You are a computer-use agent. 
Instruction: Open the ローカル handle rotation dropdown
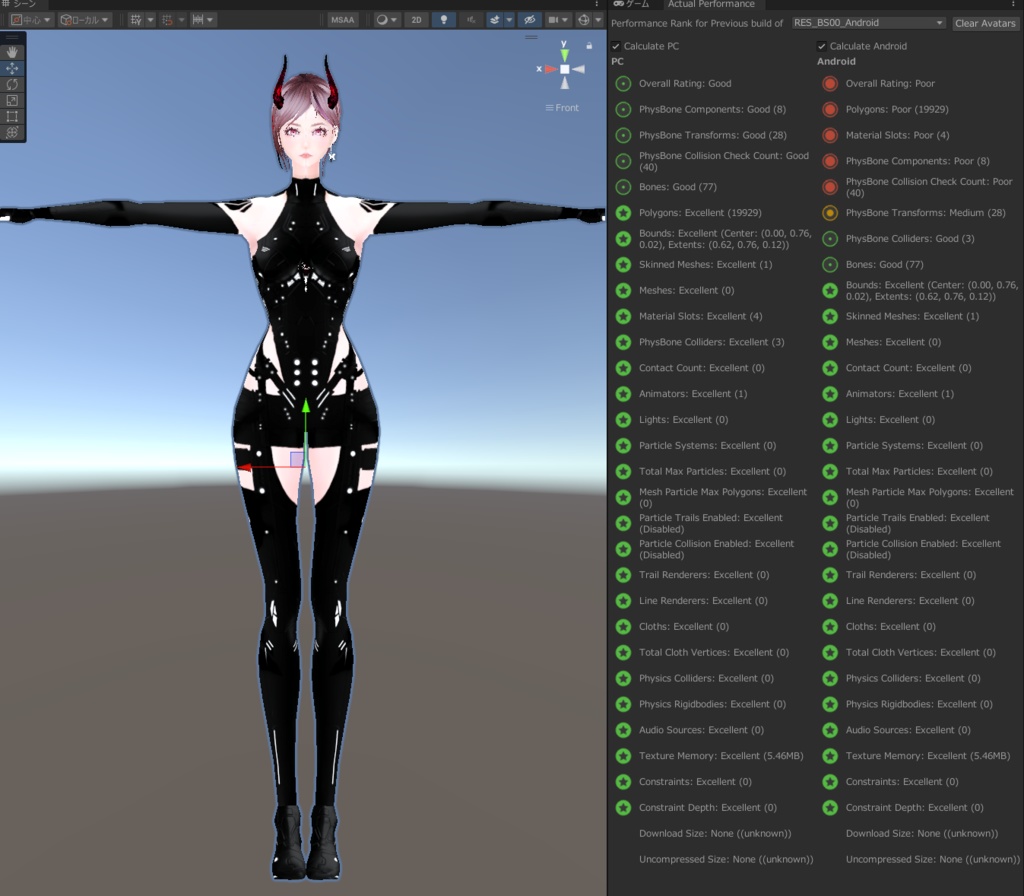(84, 20)
